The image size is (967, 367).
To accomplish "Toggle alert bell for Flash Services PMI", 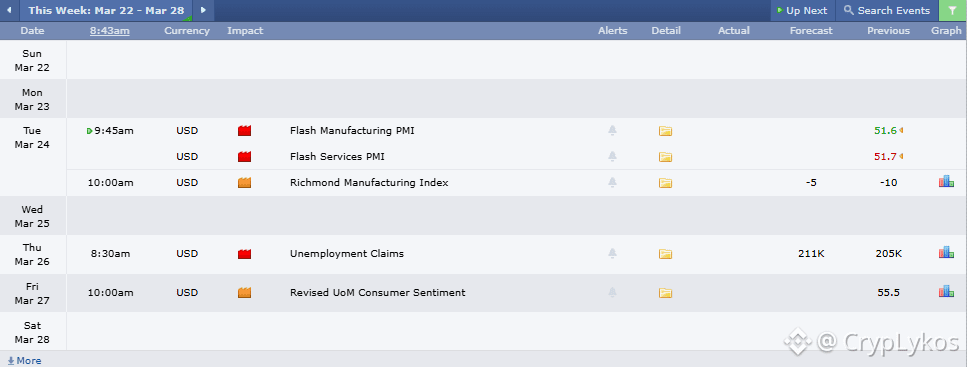I will [612, 157].
